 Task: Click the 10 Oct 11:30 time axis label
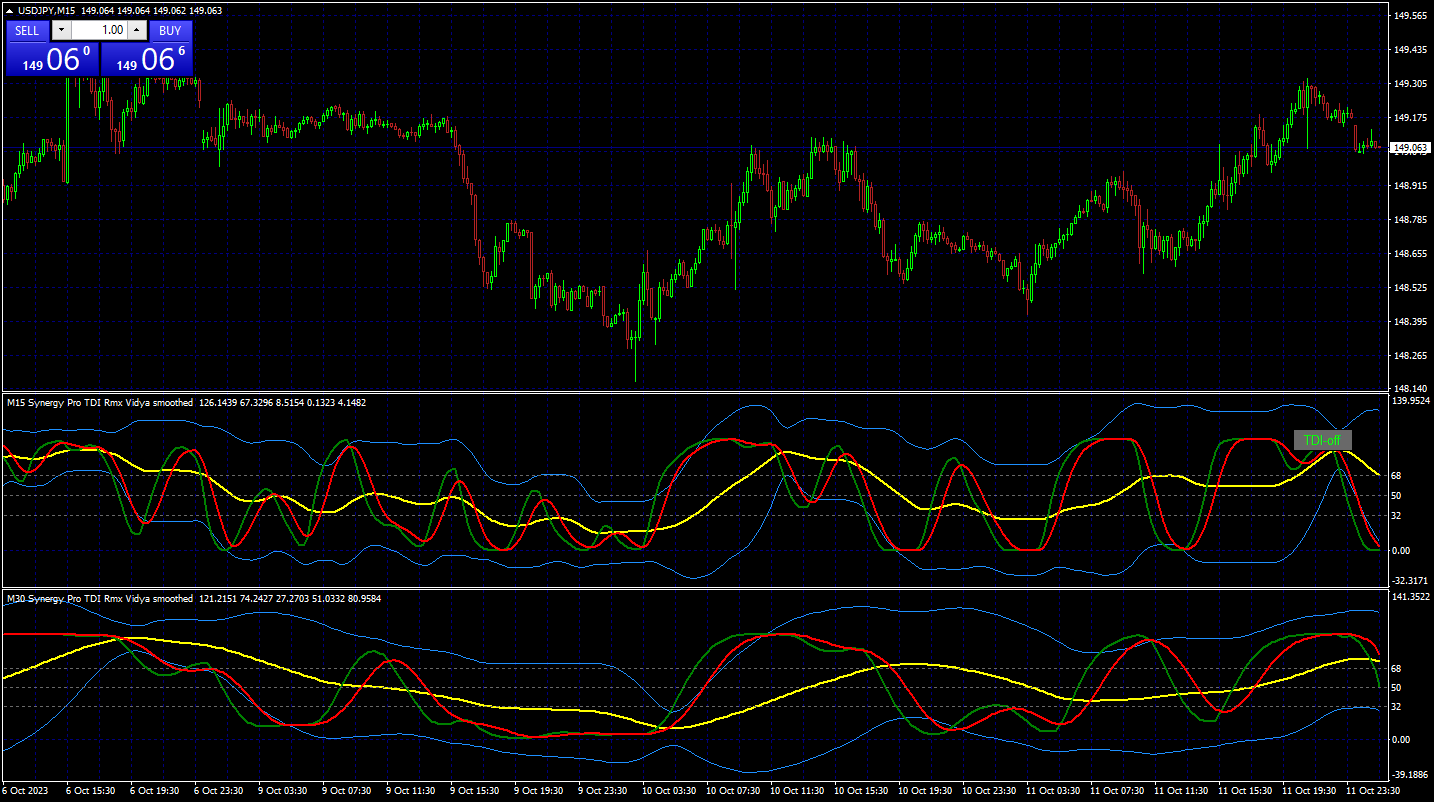click(x=796, y=790)
